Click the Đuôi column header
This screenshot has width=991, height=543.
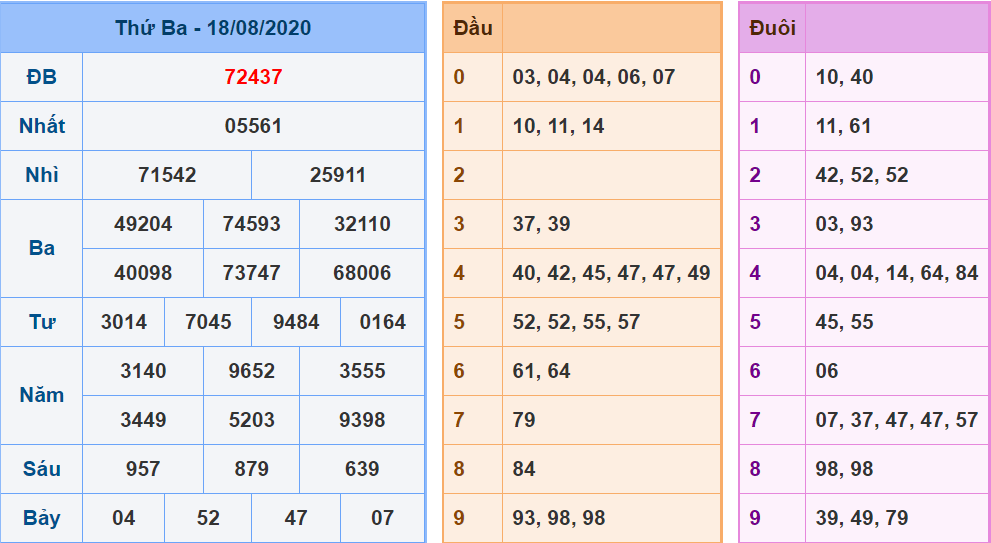[772, 28]
